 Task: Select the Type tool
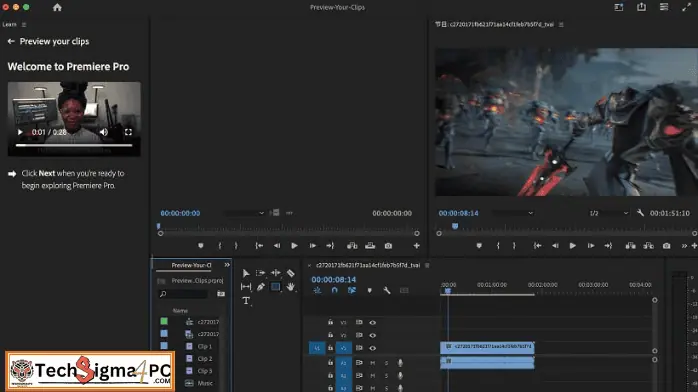tap(246, 300)
